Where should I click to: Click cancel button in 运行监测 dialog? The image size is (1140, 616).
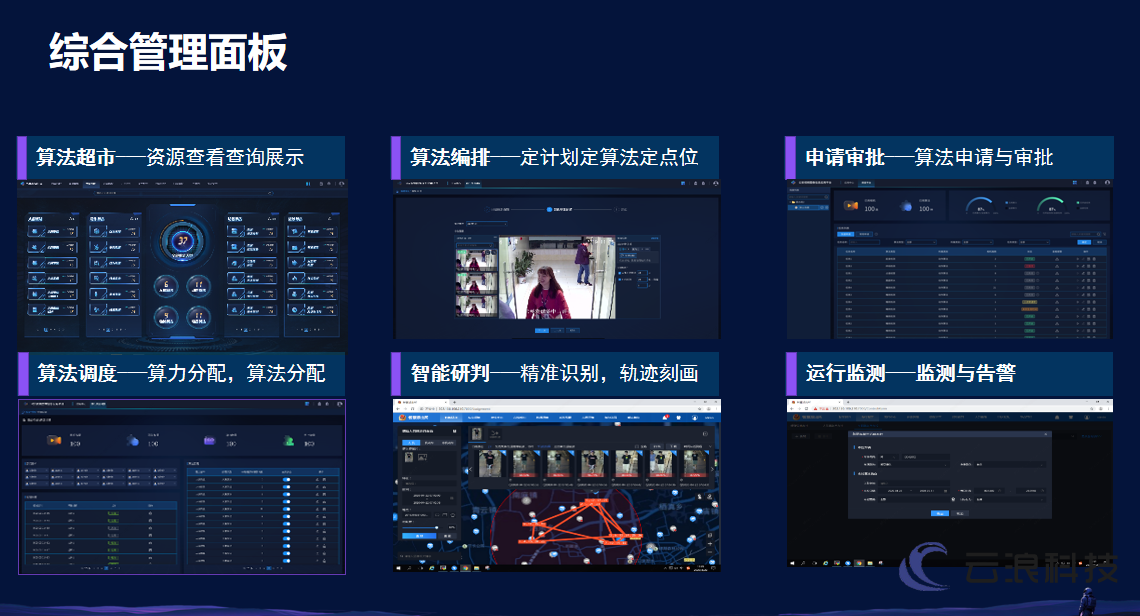click(960, 513)
